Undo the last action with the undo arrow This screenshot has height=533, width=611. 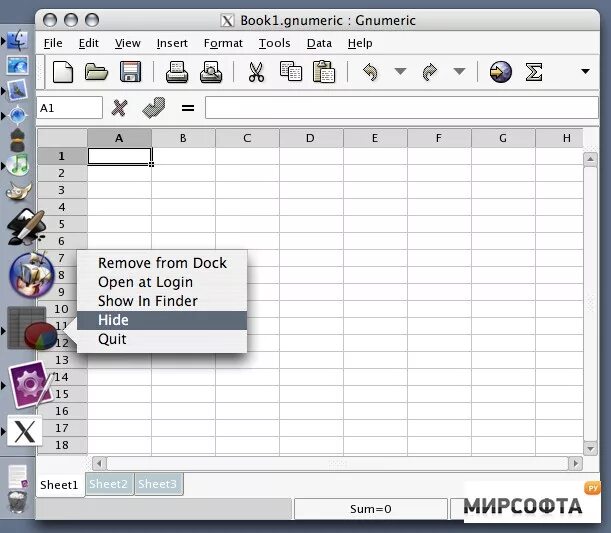[x=370, y=72]
